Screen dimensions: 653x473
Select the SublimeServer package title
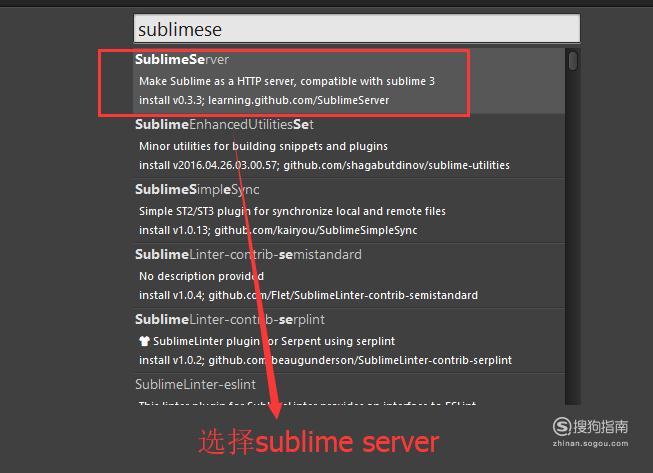click(182, 60)
